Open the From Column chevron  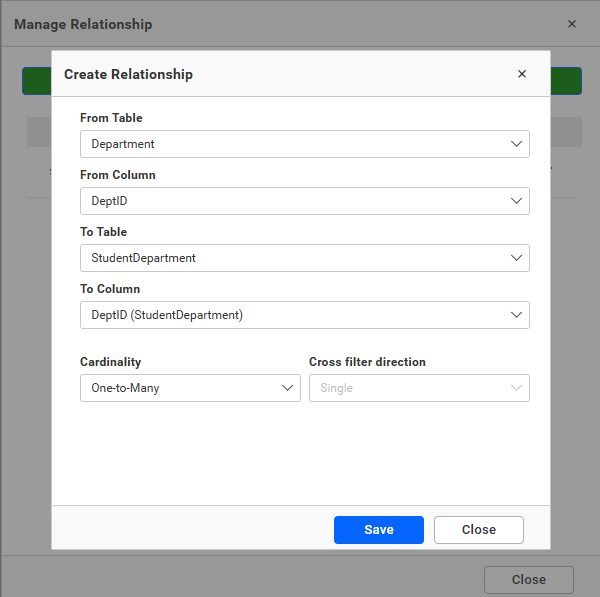click(516, 201)
